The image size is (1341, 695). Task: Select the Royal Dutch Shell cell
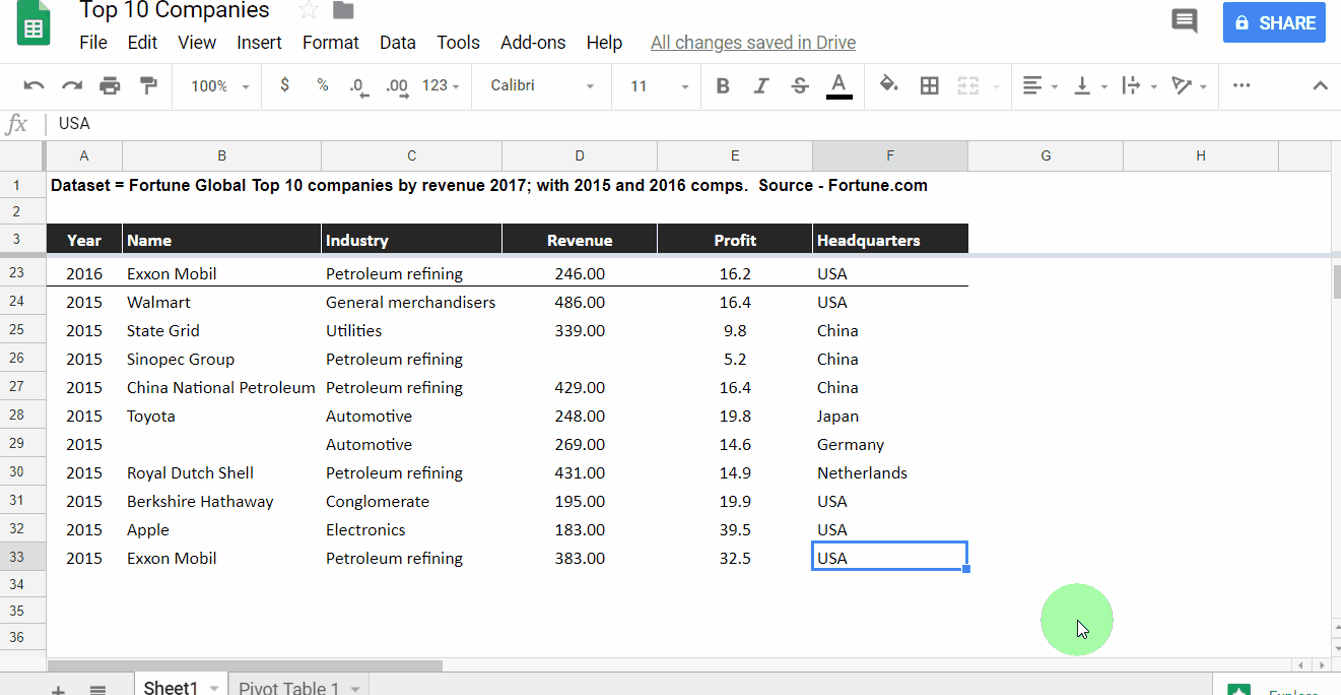(x=222, y=472)
